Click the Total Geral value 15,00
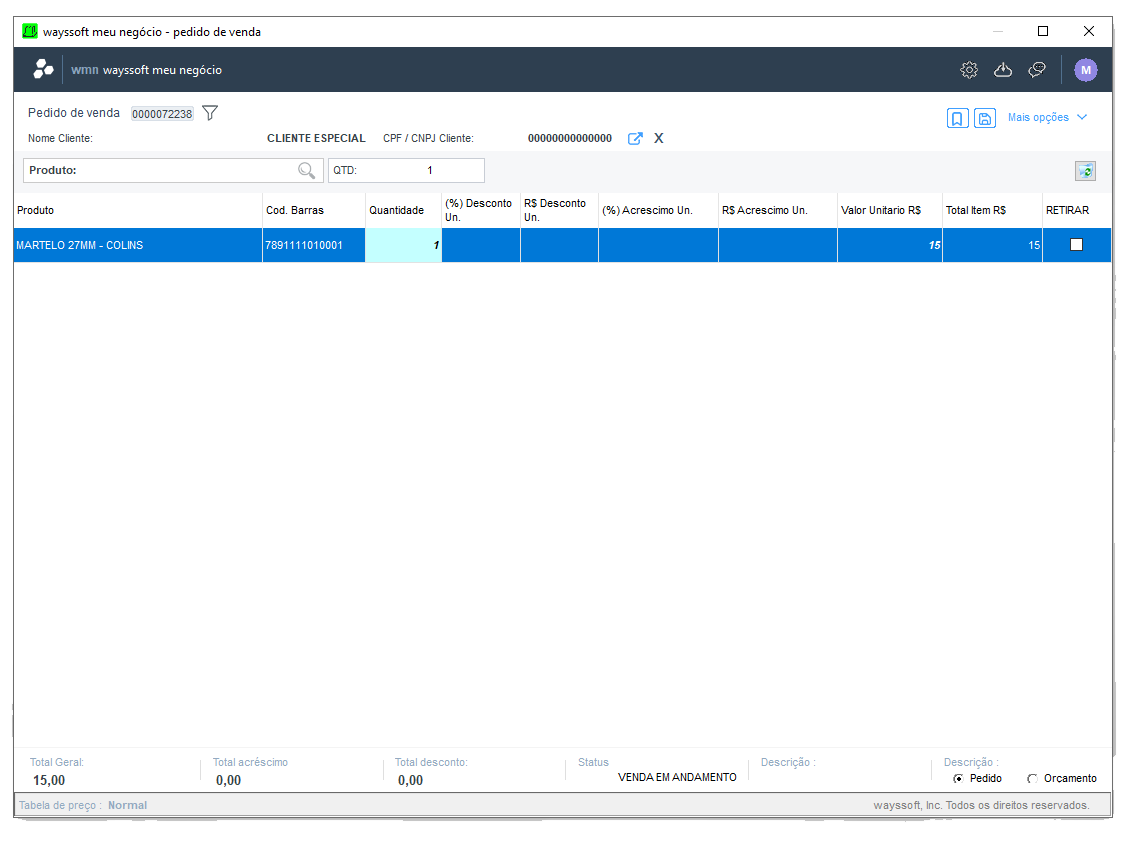 tap(49, 780)
